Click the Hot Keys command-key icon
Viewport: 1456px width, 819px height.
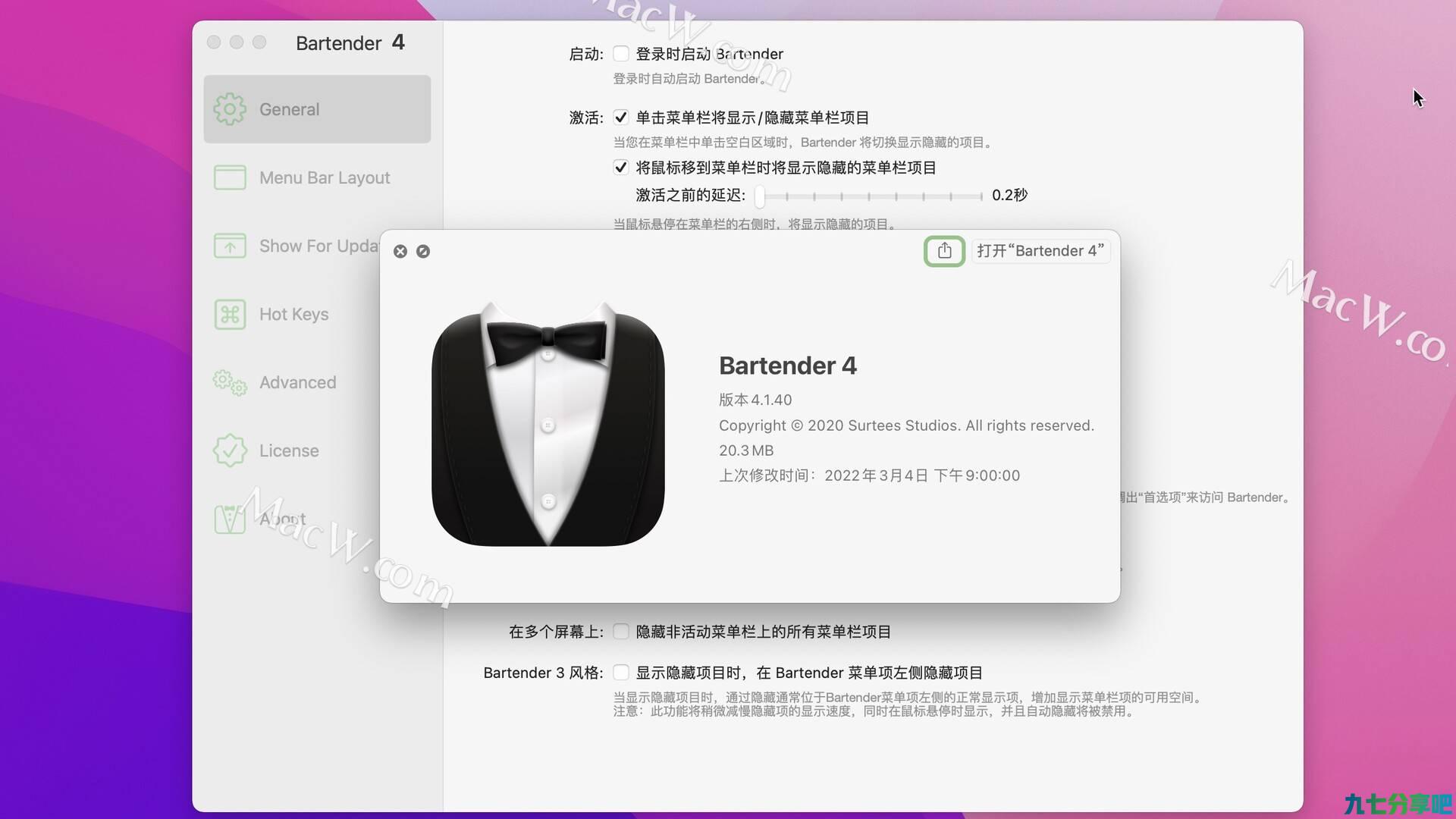[x=230, y=314]
